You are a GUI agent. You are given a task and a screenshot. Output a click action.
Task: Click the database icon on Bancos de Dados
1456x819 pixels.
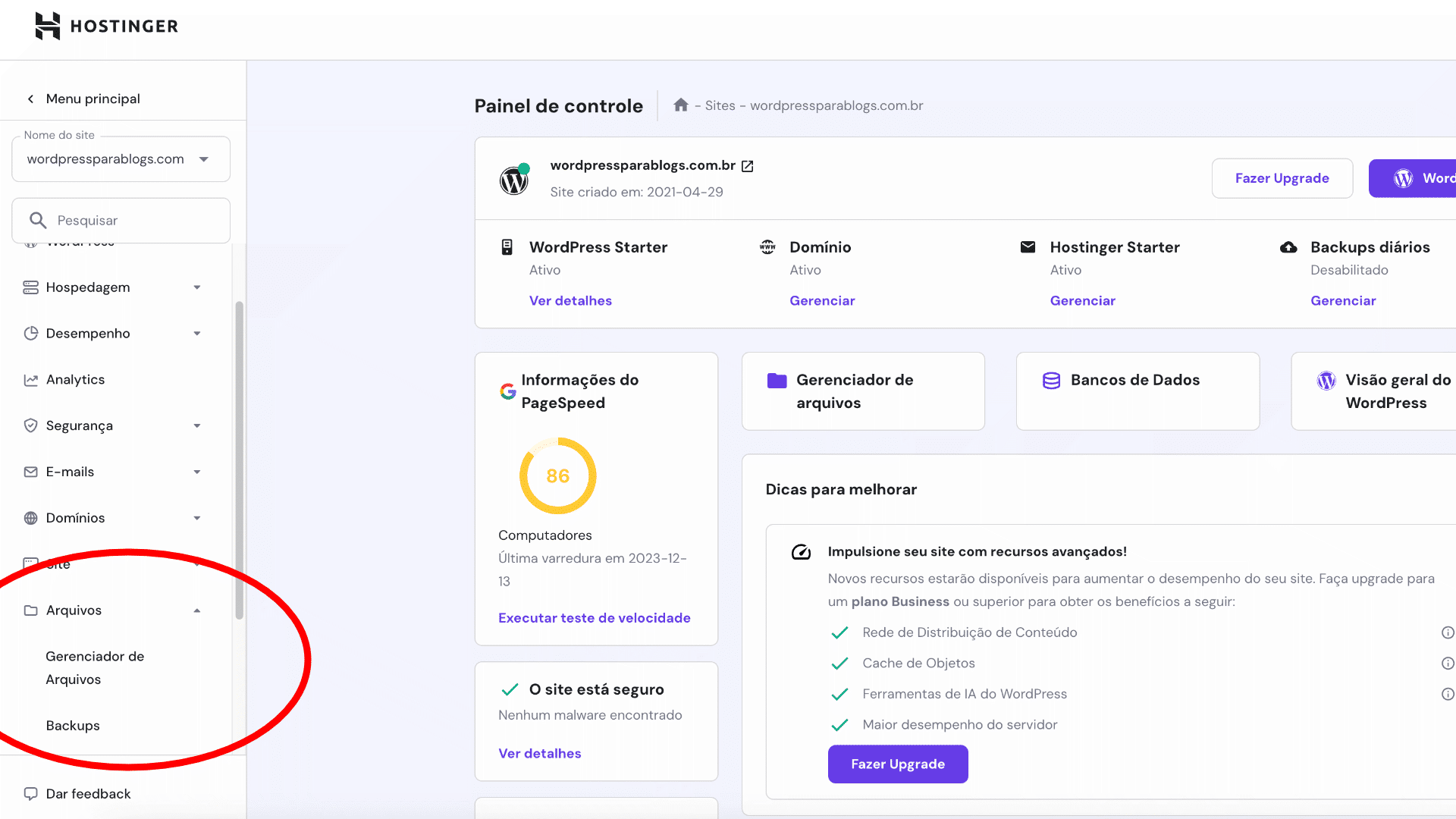click(1052, 380)
